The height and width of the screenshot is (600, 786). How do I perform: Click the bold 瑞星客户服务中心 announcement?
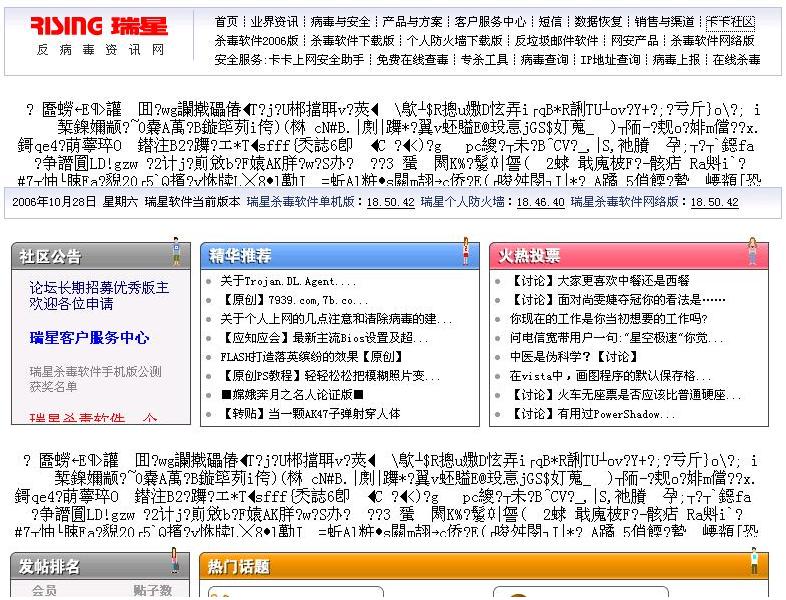pyautogui.click(x=89, y=338)
